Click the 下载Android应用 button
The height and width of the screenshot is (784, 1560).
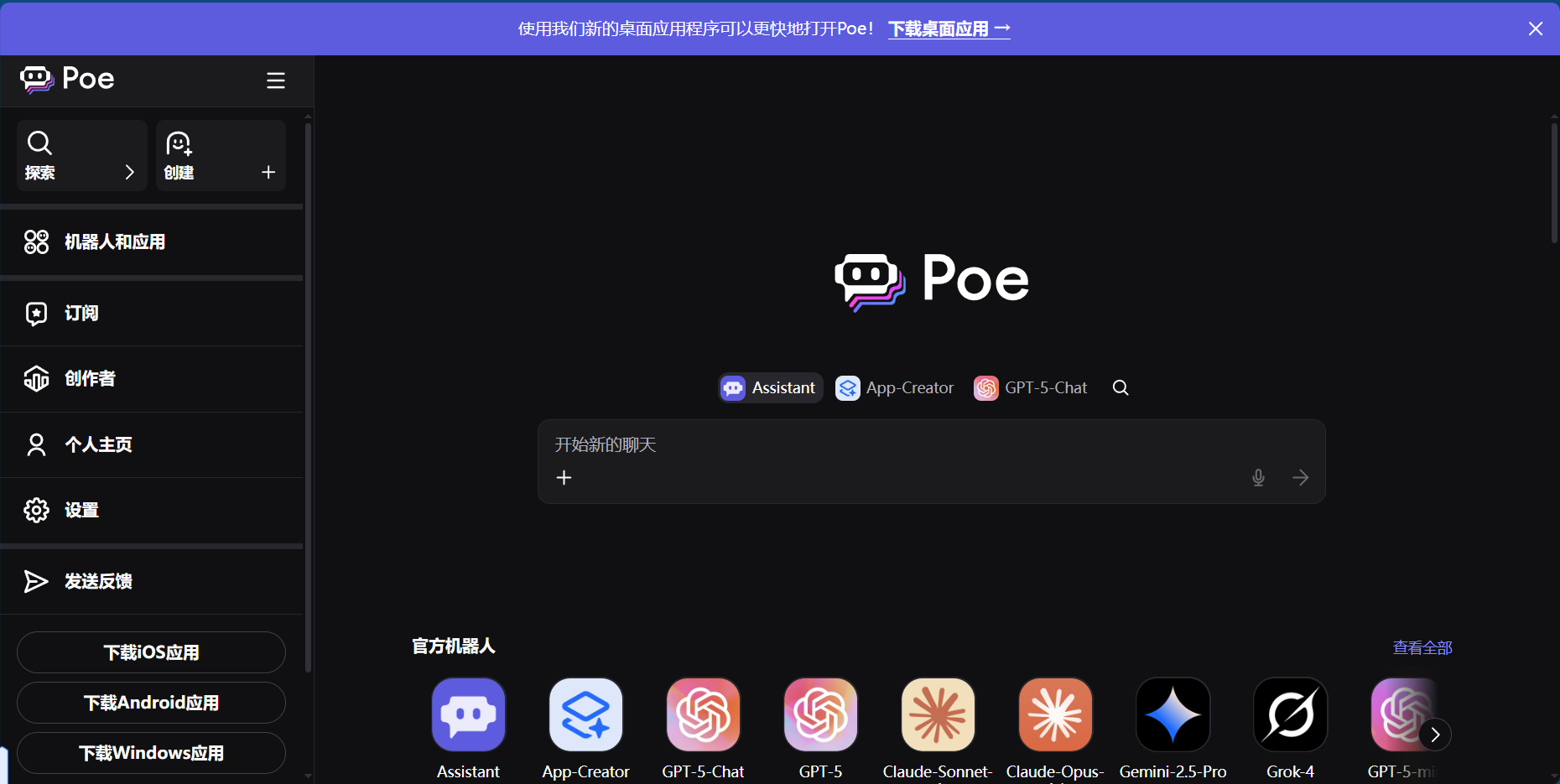click(x=151, y=703)
